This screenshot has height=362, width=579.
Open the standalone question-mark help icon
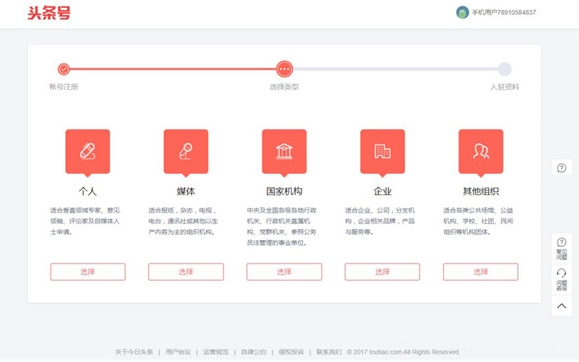[x=561, y=168]
